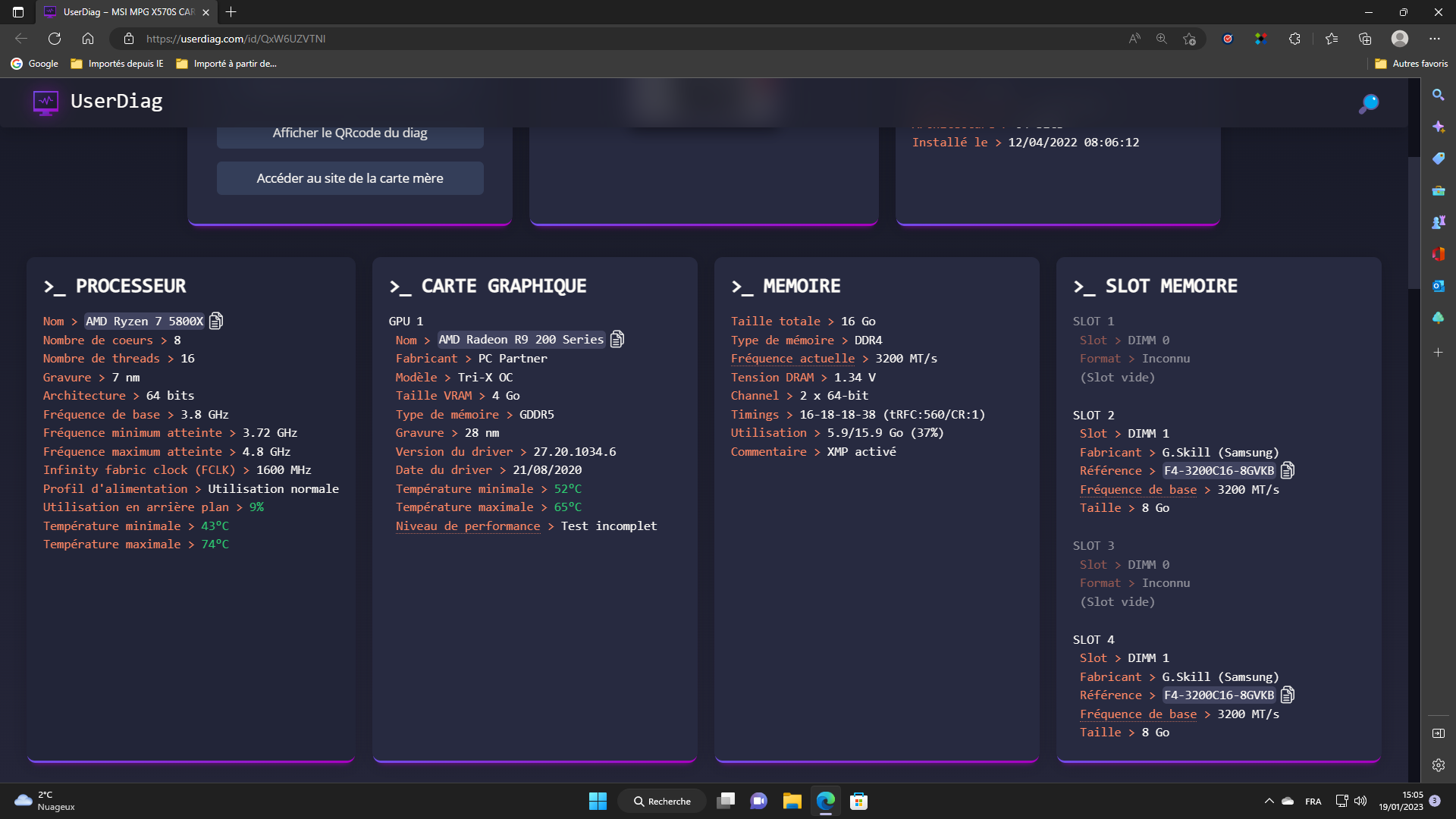Open Microsoft 365 in sidebar
1456x819 pixels.
pyautogui.click(x=1438, y=254)
